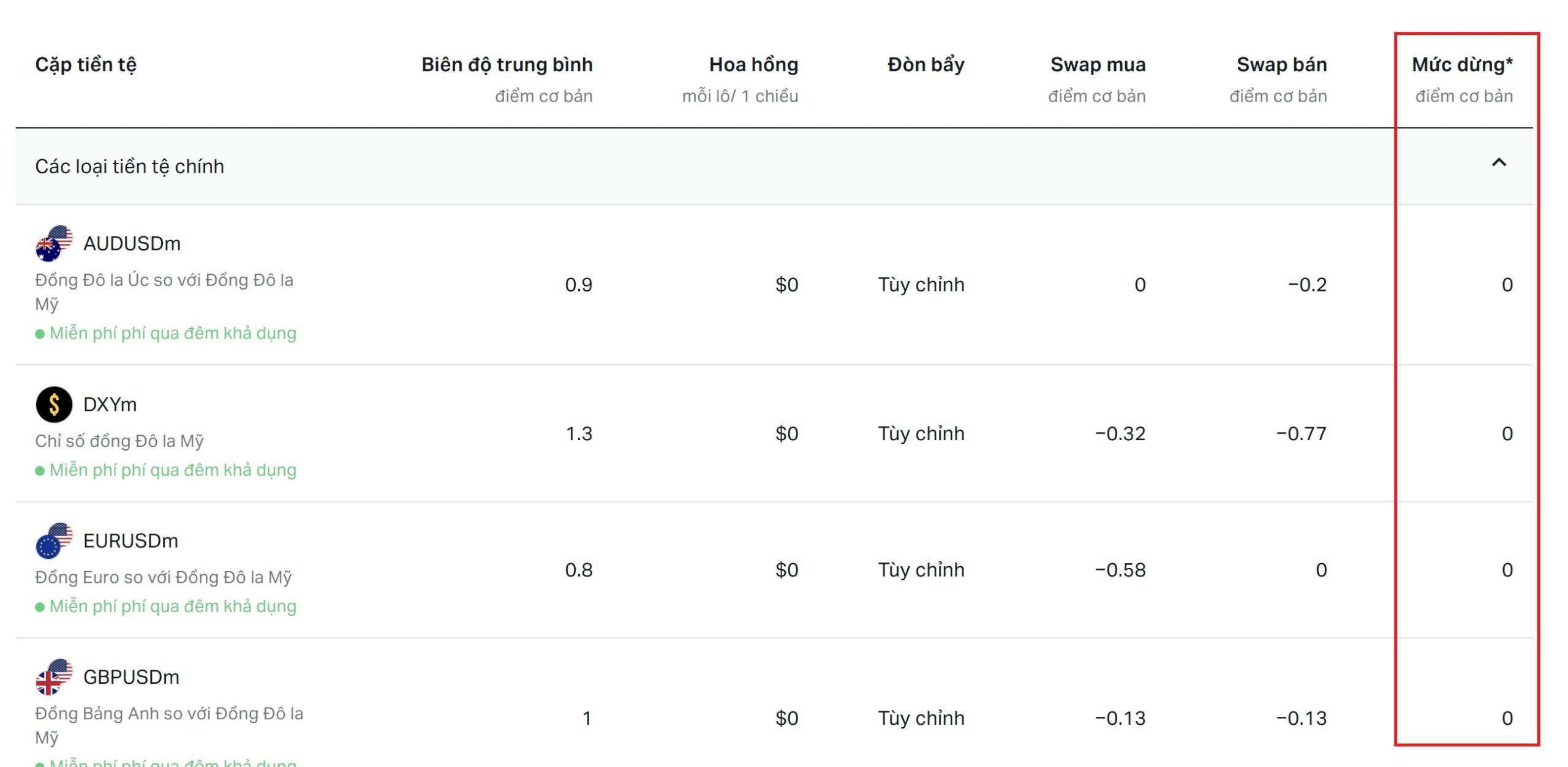Click the Swap mua column header
This screenshot has width=1568, height=767.
[1098, 65]
